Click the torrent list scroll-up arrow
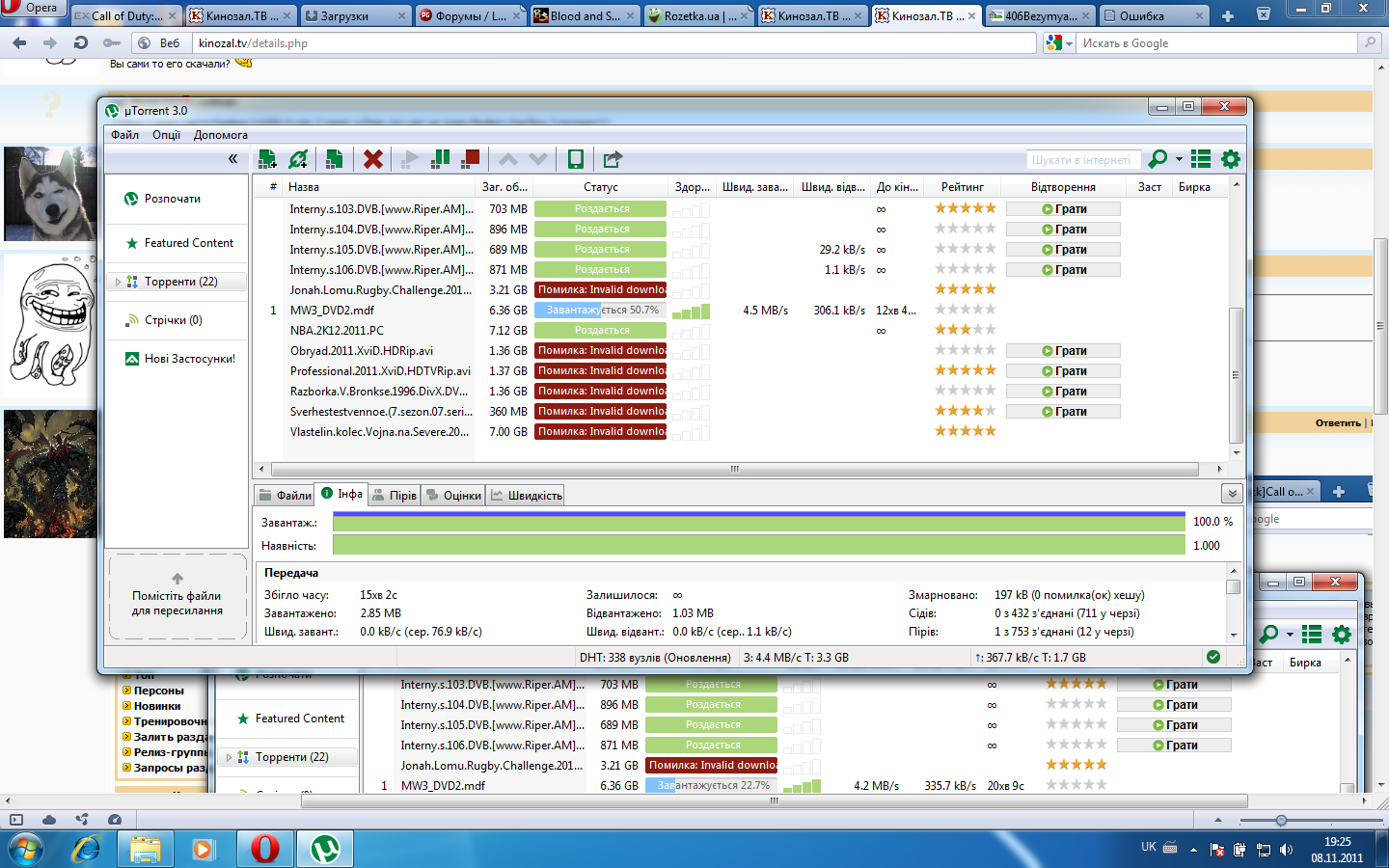This screenshot has height=868, width=1389. point(1237,184)
